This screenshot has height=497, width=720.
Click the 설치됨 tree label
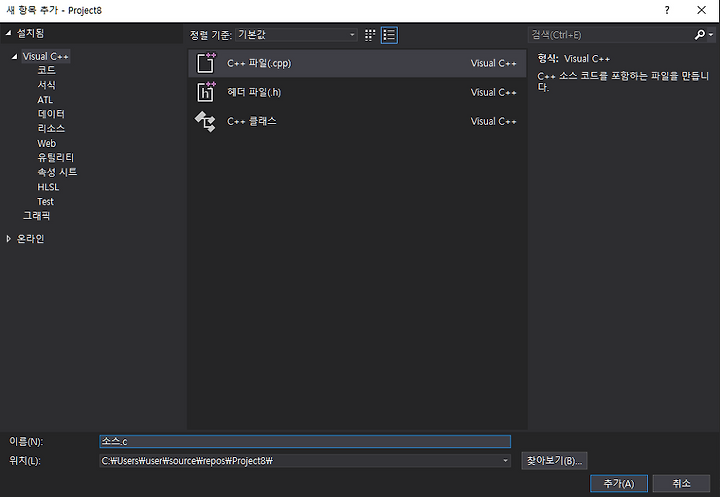click(x=30, y=33)
